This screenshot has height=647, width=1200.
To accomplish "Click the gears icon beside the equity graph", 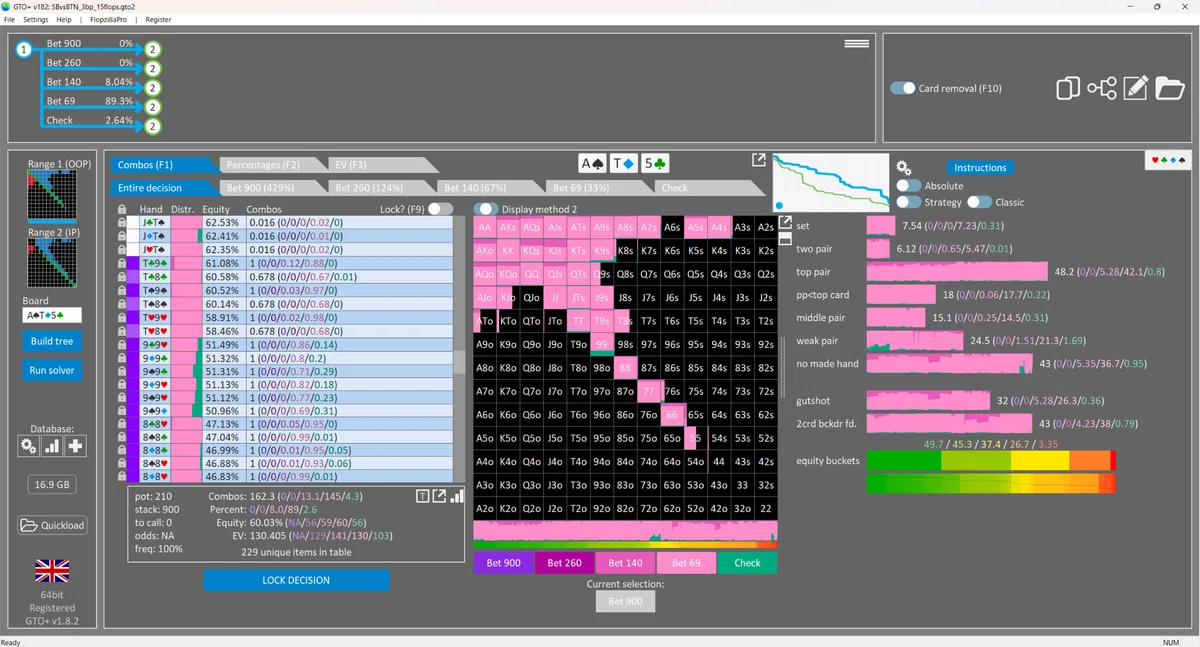I will [x=903, y=168].
